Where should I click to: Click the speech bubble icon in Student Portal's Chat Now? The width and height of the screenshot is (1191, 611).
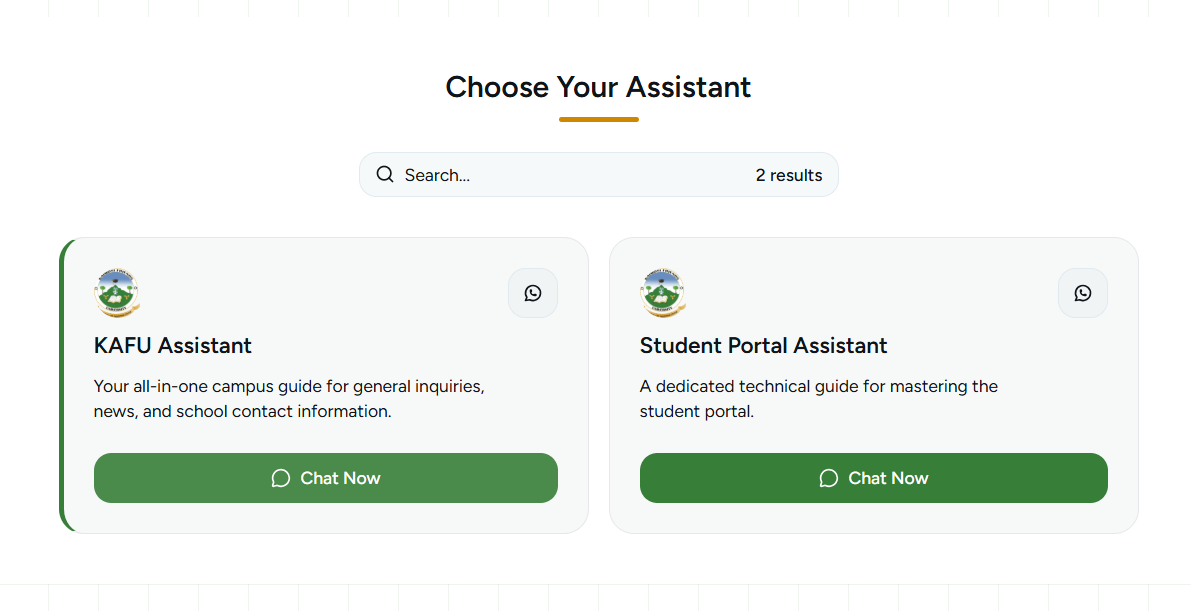[828, 478]
